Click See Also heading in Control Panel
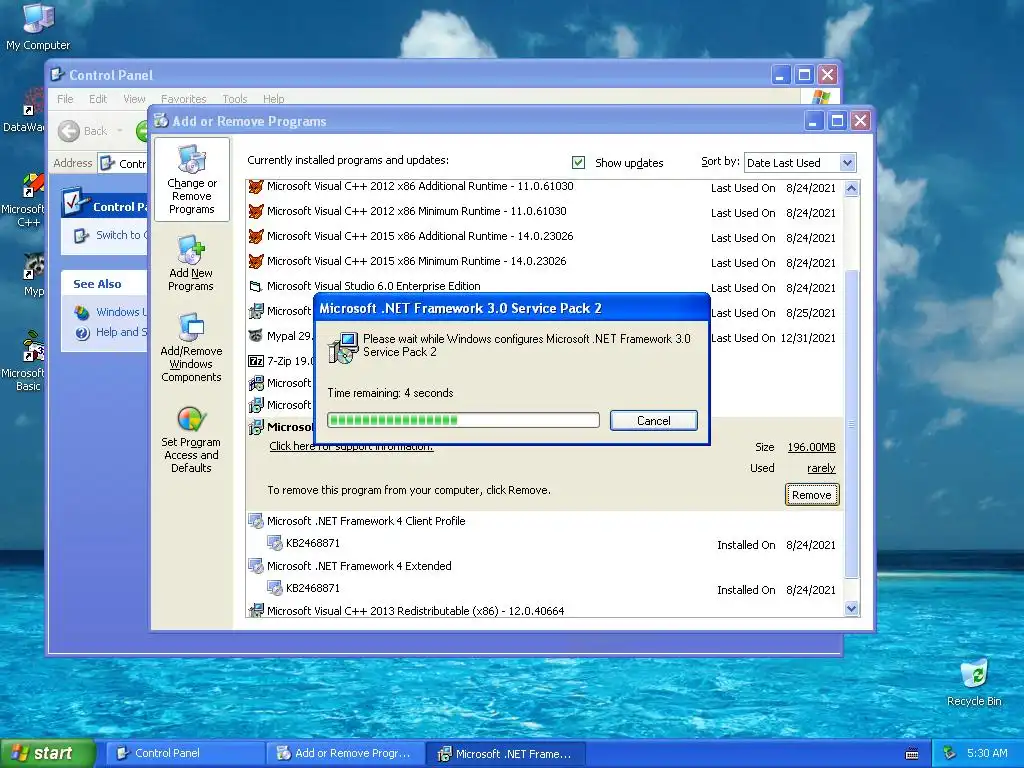This screenshot has width=1024, height=768. click(x=97, y=284)
